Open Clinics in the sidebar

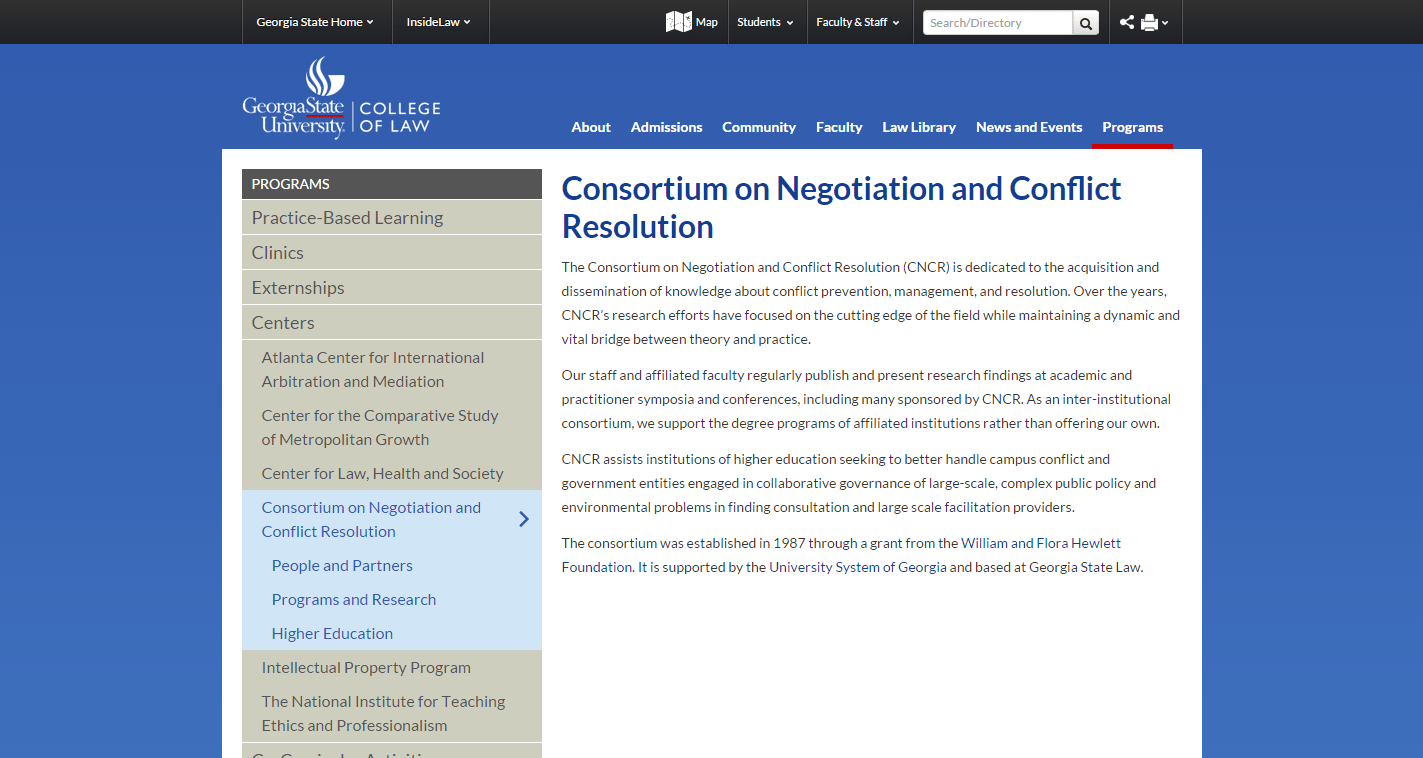[392, 253]
